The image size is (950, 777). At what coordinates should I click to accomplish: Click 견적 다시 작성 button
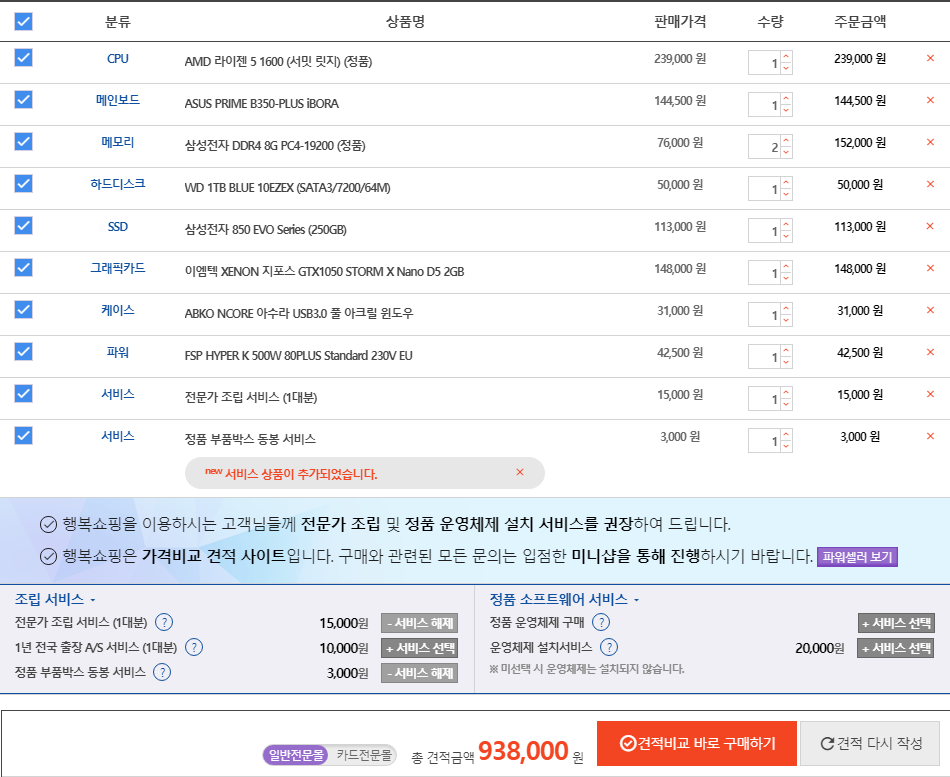coord(870,743)
